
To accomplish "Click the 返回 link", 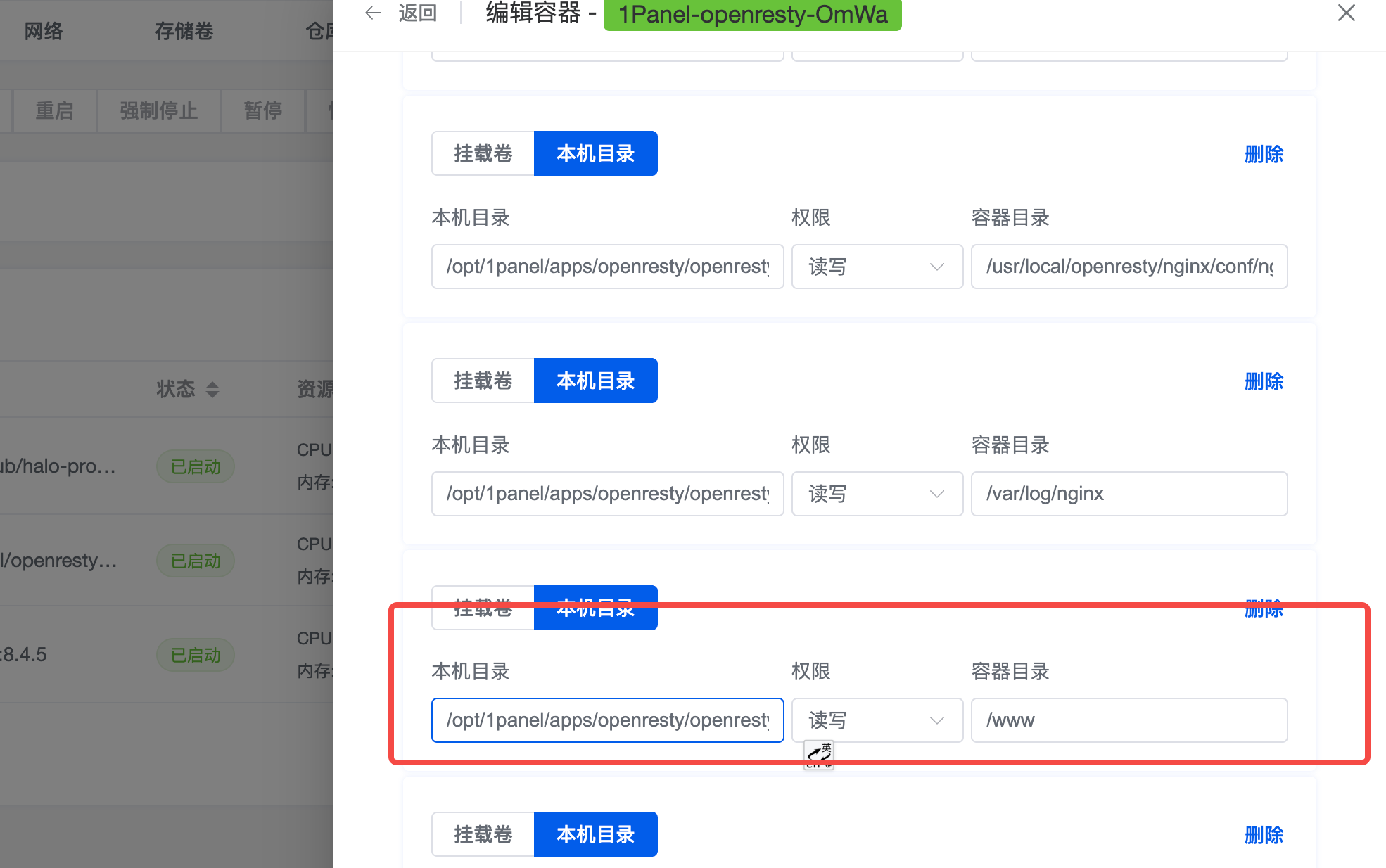I will [x=417, y=13].
